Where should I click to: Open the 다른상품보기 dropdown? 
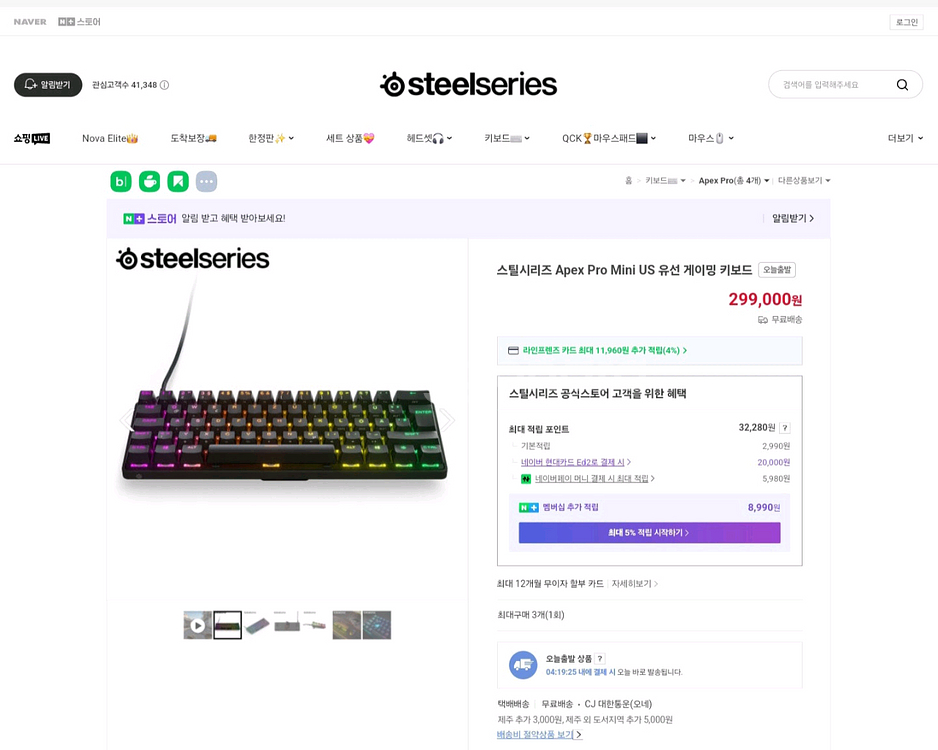click(804, 181)
